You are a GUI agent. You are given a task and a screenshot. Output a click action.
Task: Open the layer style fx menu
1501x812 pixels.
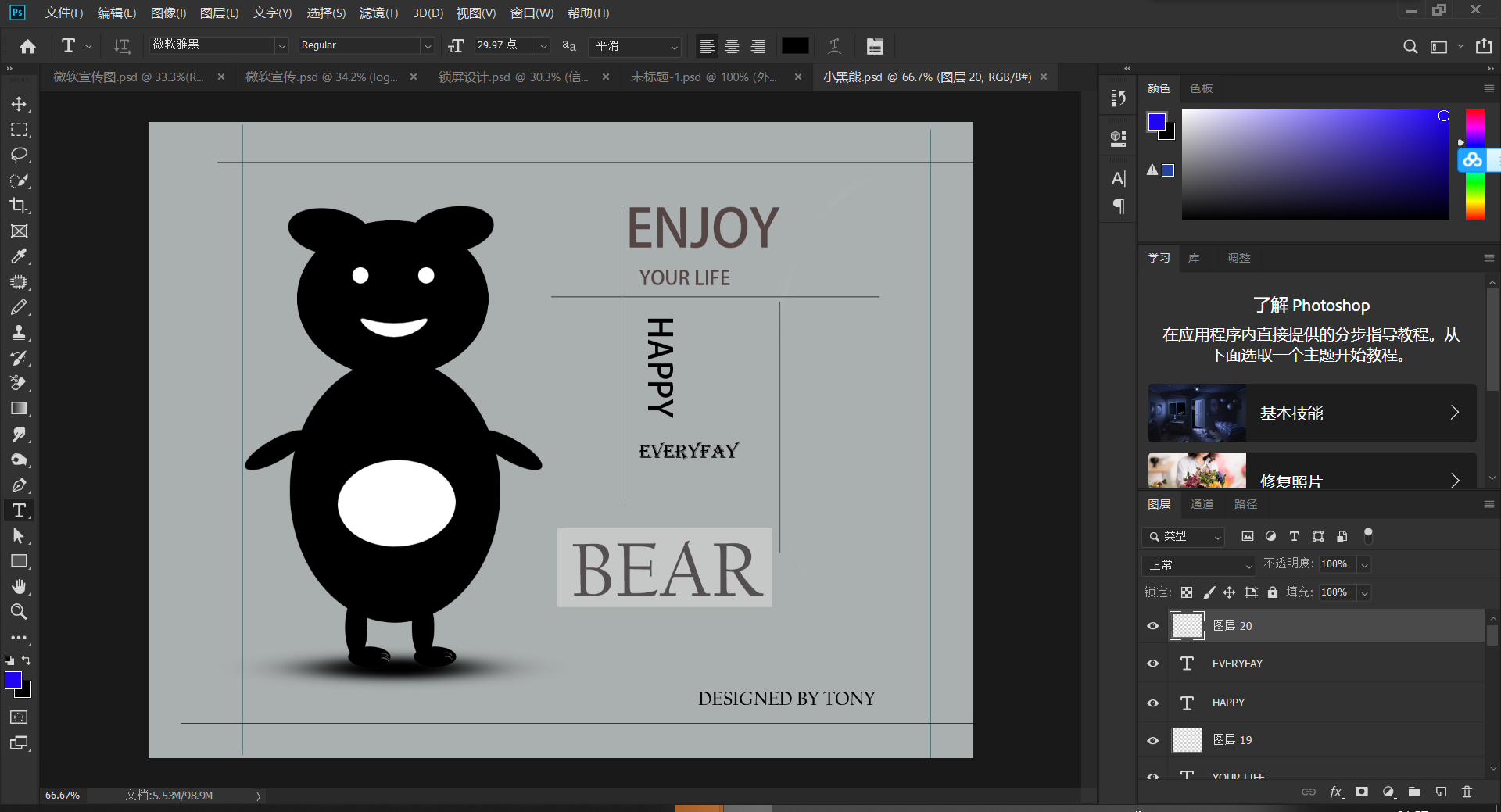(x=1336, y=792)
